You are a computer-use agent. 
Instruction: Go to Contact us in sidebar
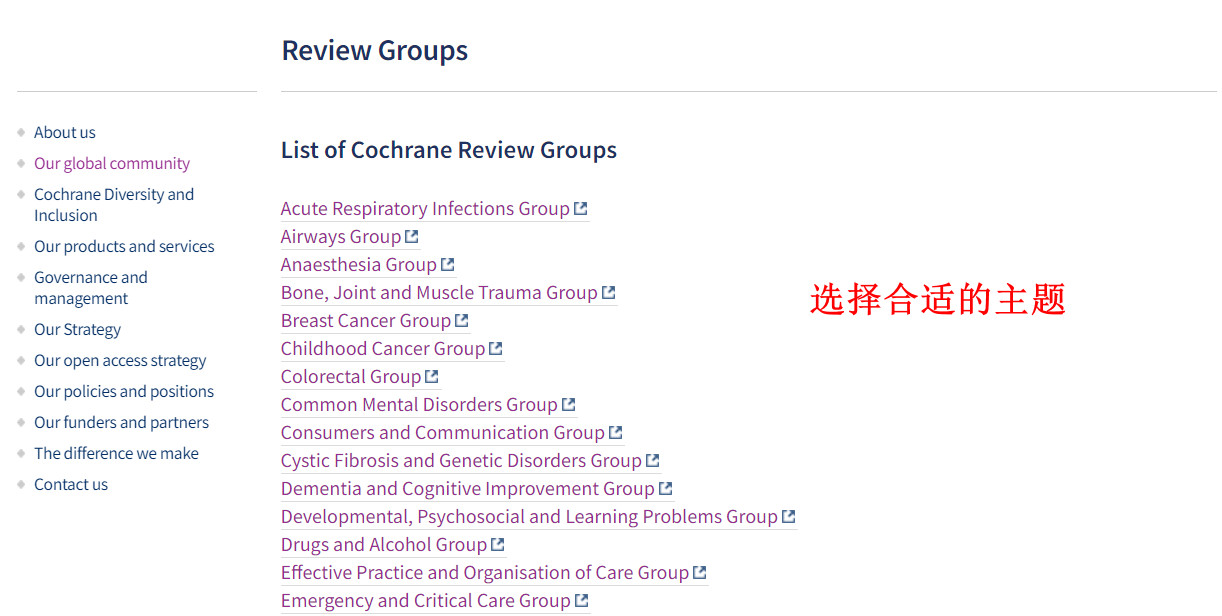(x=71, y=484)
